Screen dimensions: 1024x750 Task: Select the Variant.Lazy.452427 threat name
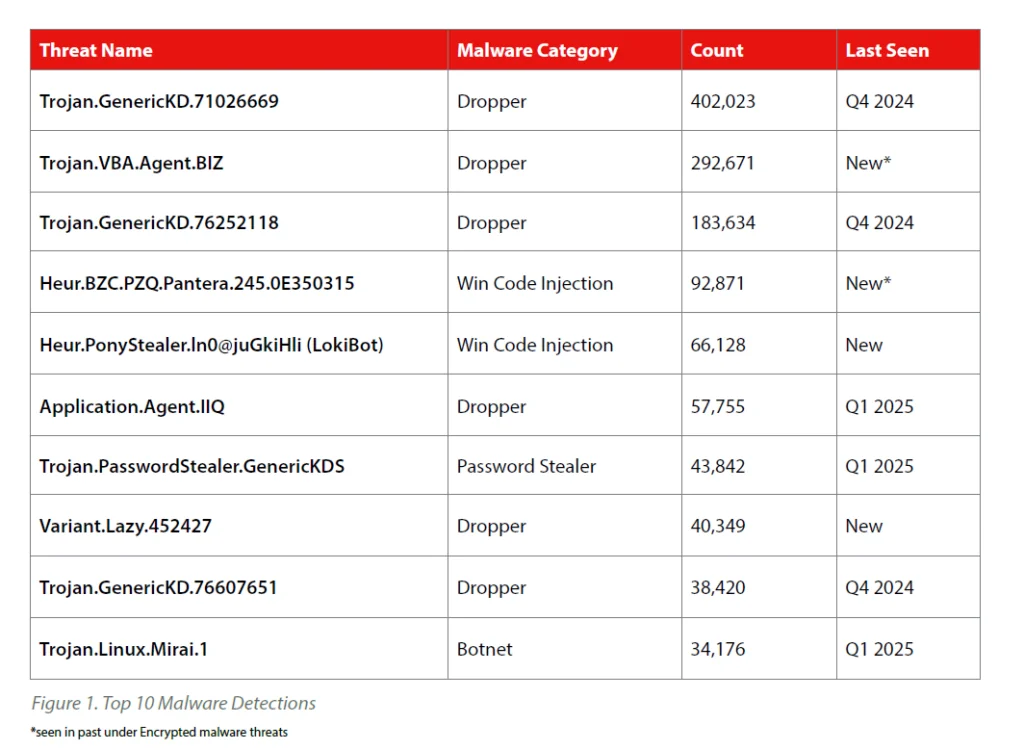(x=126, y=526)
